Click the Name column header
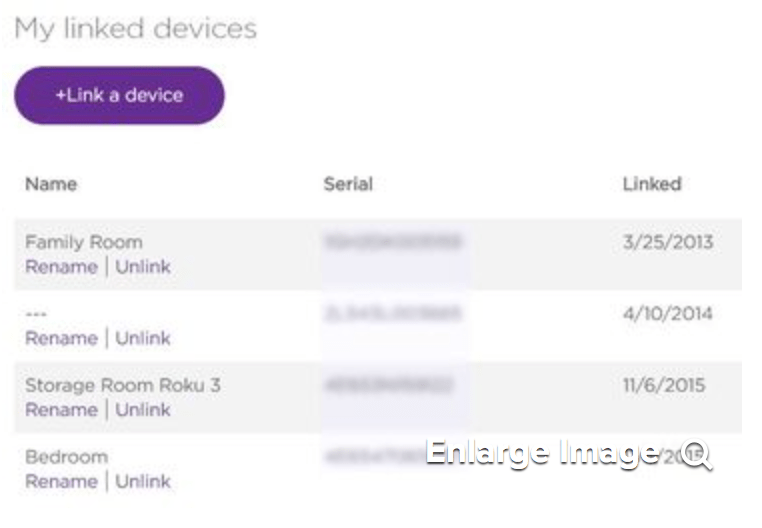 click(x=51, y=184)
